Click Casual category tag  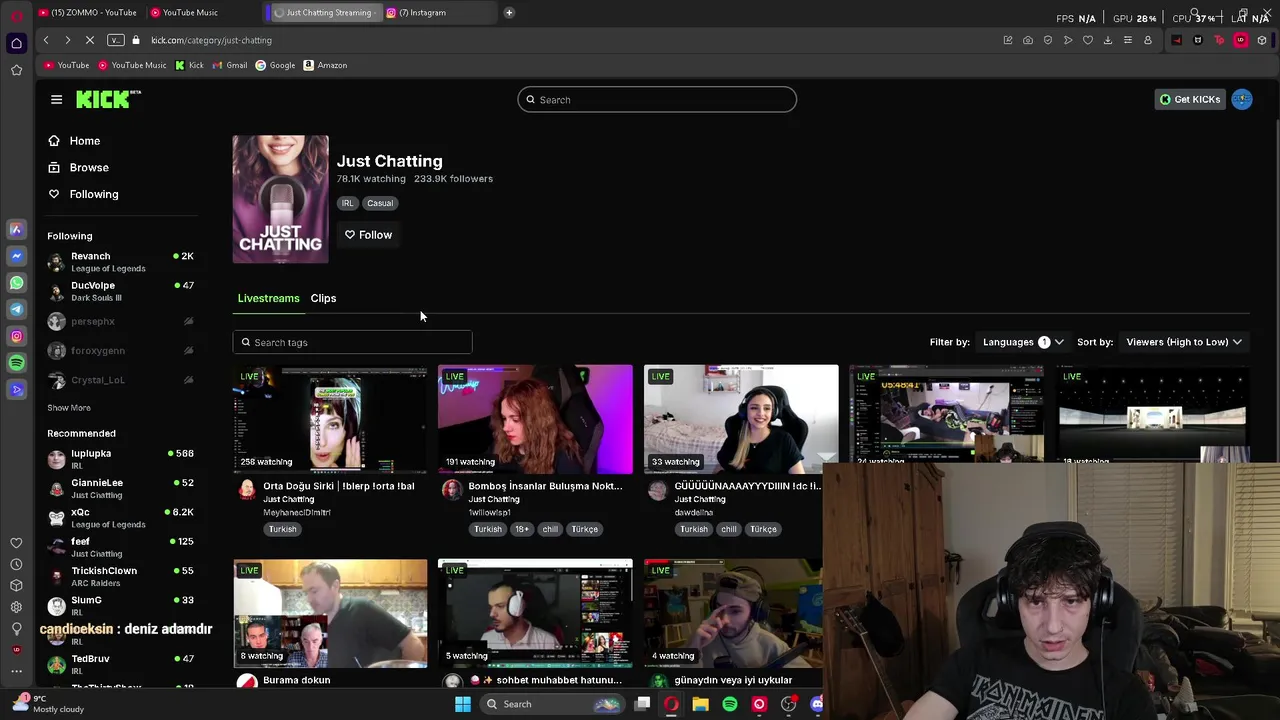pyautogui.click(x=380, y=203)
